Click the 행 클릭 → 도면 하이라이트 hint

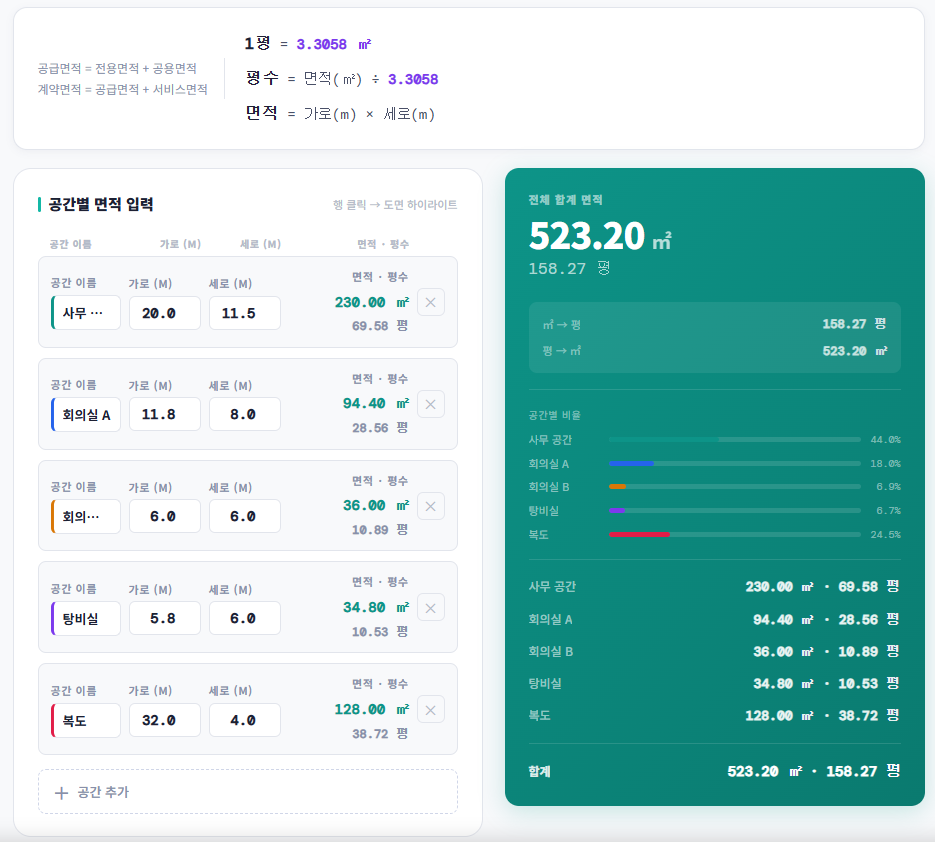click(x=395, y=205)
